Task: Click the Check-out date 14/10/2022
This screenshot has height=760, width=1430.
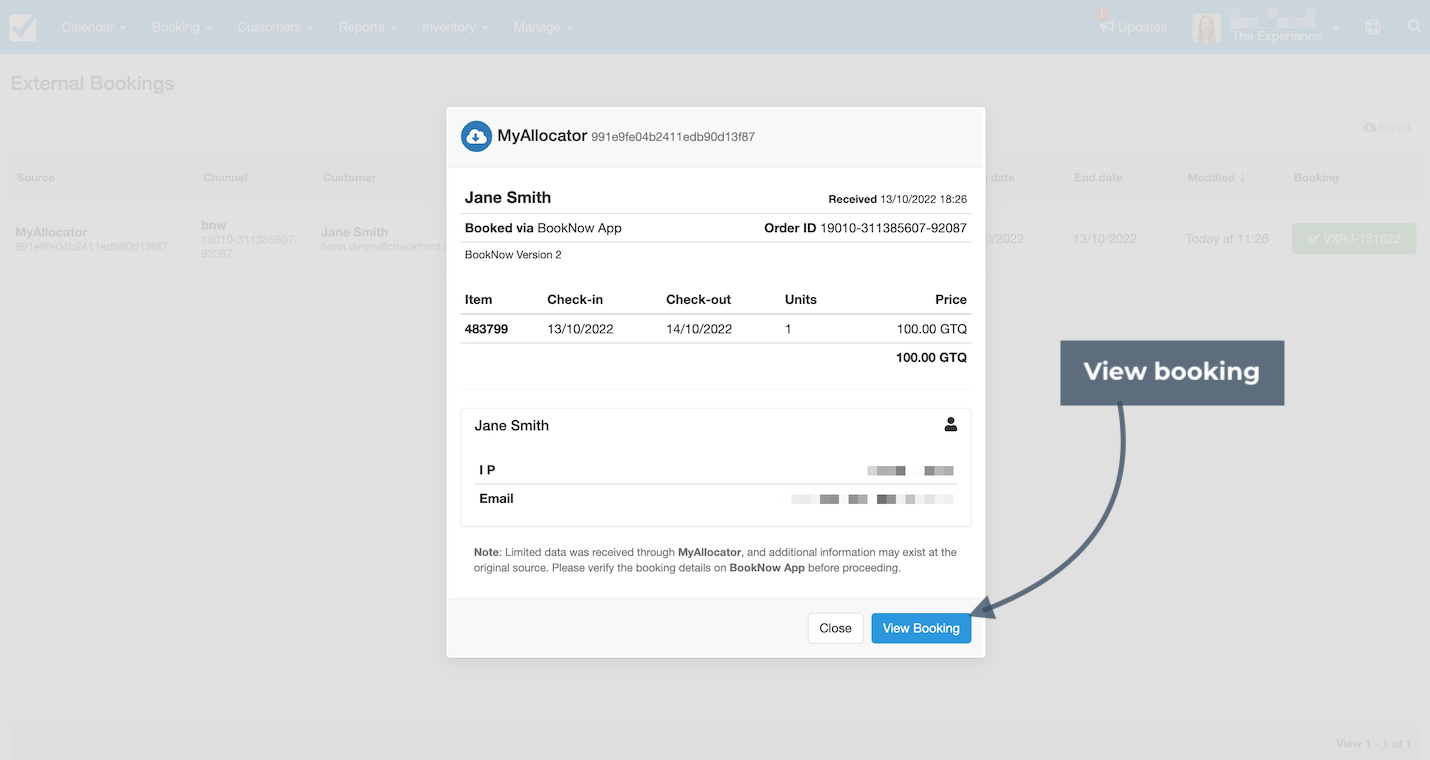Action: 699,329
